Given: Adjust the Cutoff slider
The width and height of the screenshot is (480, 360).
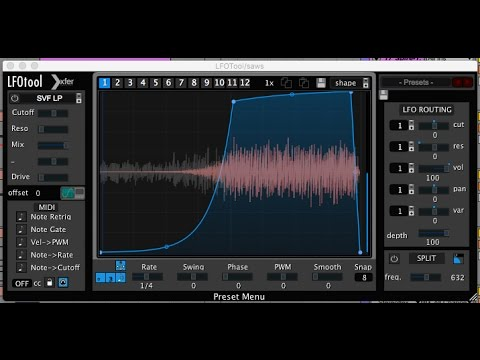Looking at the screenshot, I should 53,113.
